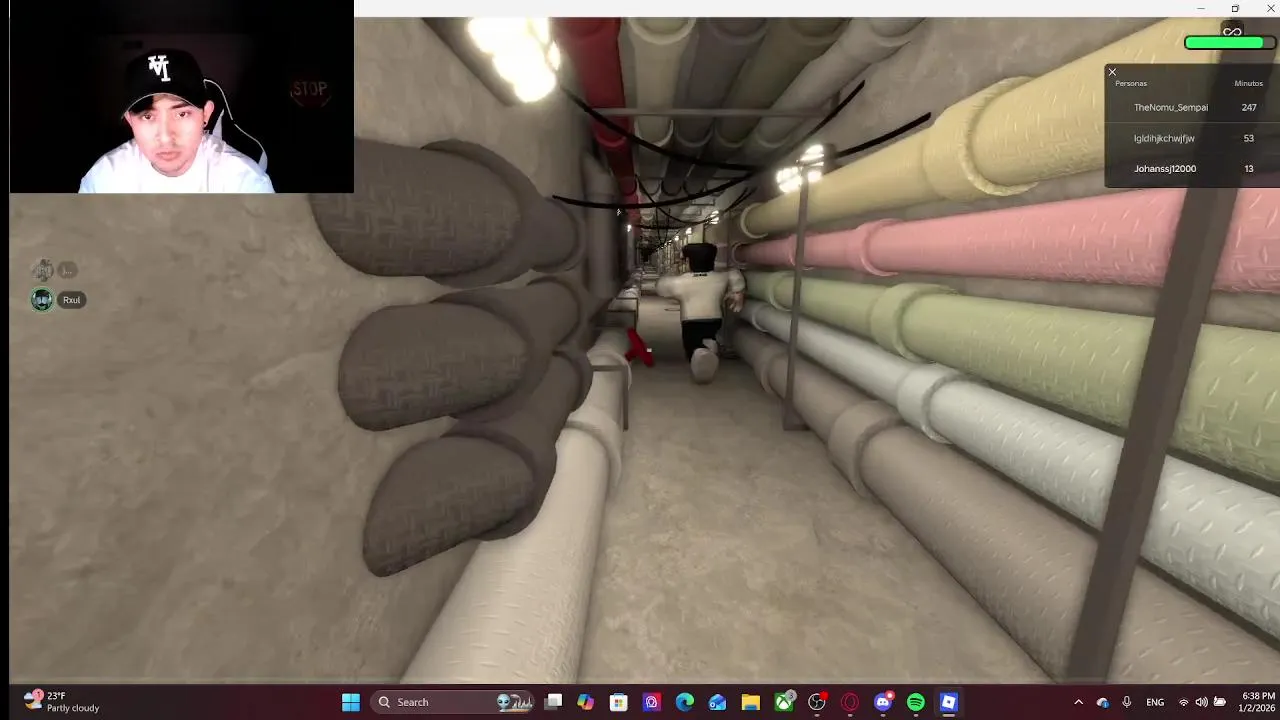The image size is (1280, 720).
Task: Close the Personas leaderboard panel
Action: tap(1112, 72)
